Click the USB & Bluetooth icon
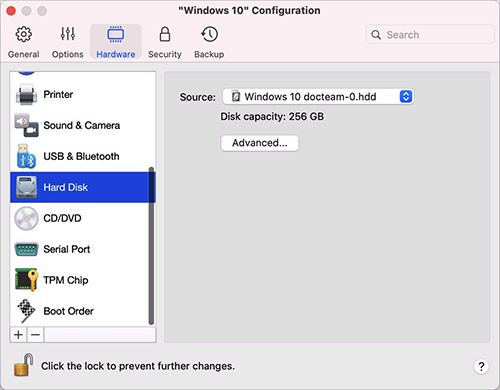The width and height of the screenshot is (500, 390). coord(26,156)
